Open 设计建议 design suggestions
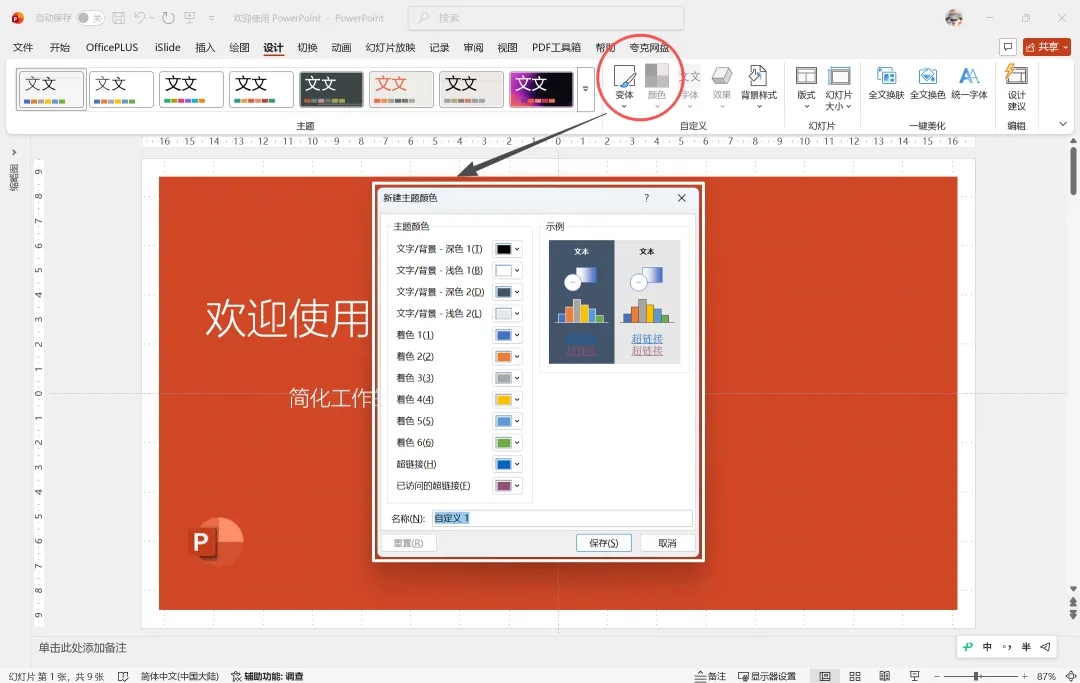The height and width of the screenshot is (683, 1080). click(x=1017, y=87)
